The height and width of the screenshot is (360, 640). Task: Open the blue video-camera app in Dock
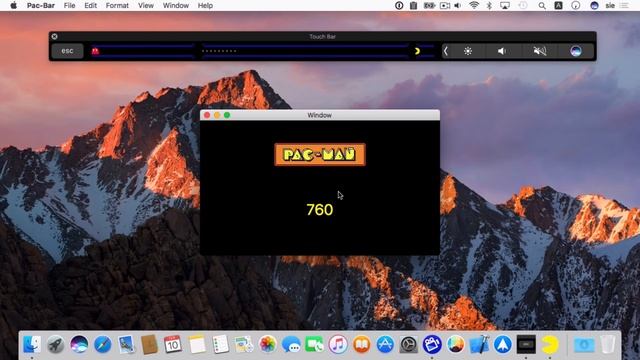432,344
